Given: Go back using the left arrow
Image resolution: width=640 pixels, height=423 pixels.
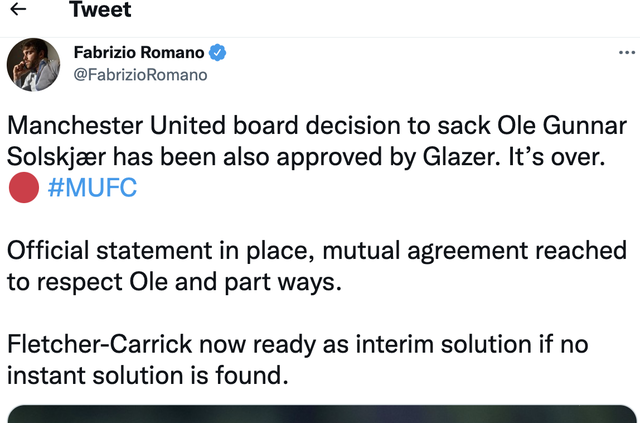Looking at the screenshot, I should (x=18, y=9).
